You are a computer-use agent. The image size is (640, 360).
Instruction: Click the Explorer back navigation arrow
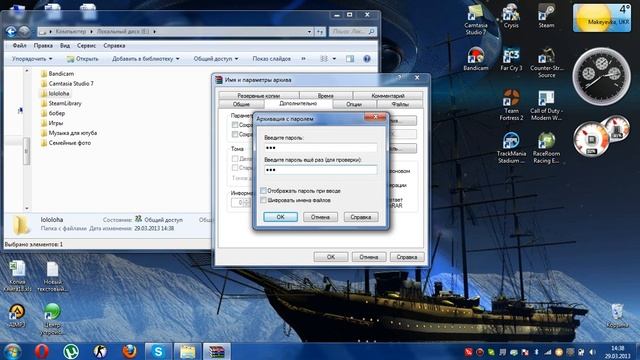point(11,31)
